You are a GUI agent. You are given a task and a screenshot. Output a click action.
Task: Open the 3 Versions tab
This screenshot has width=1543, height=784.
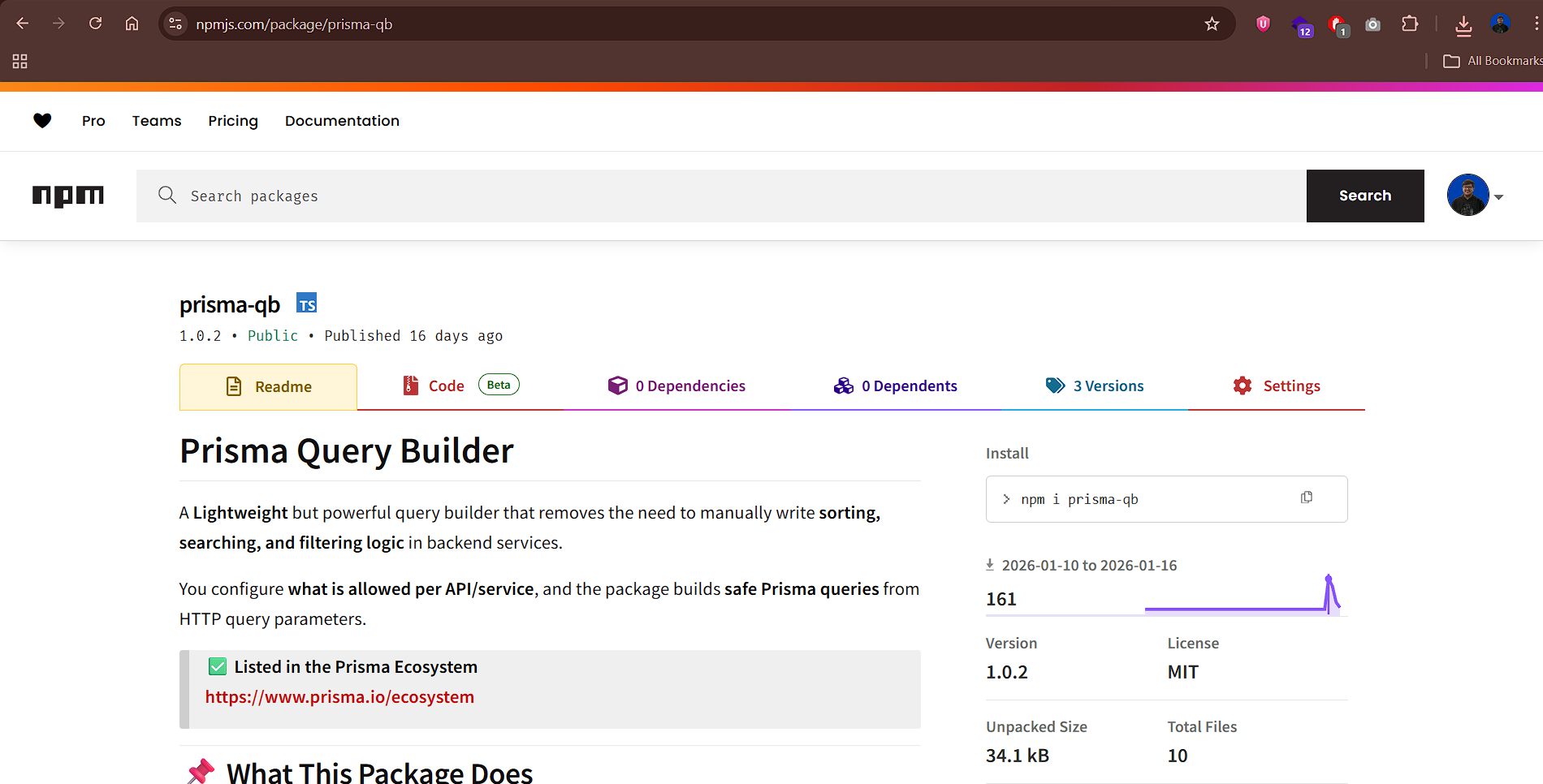point(1094,386)
